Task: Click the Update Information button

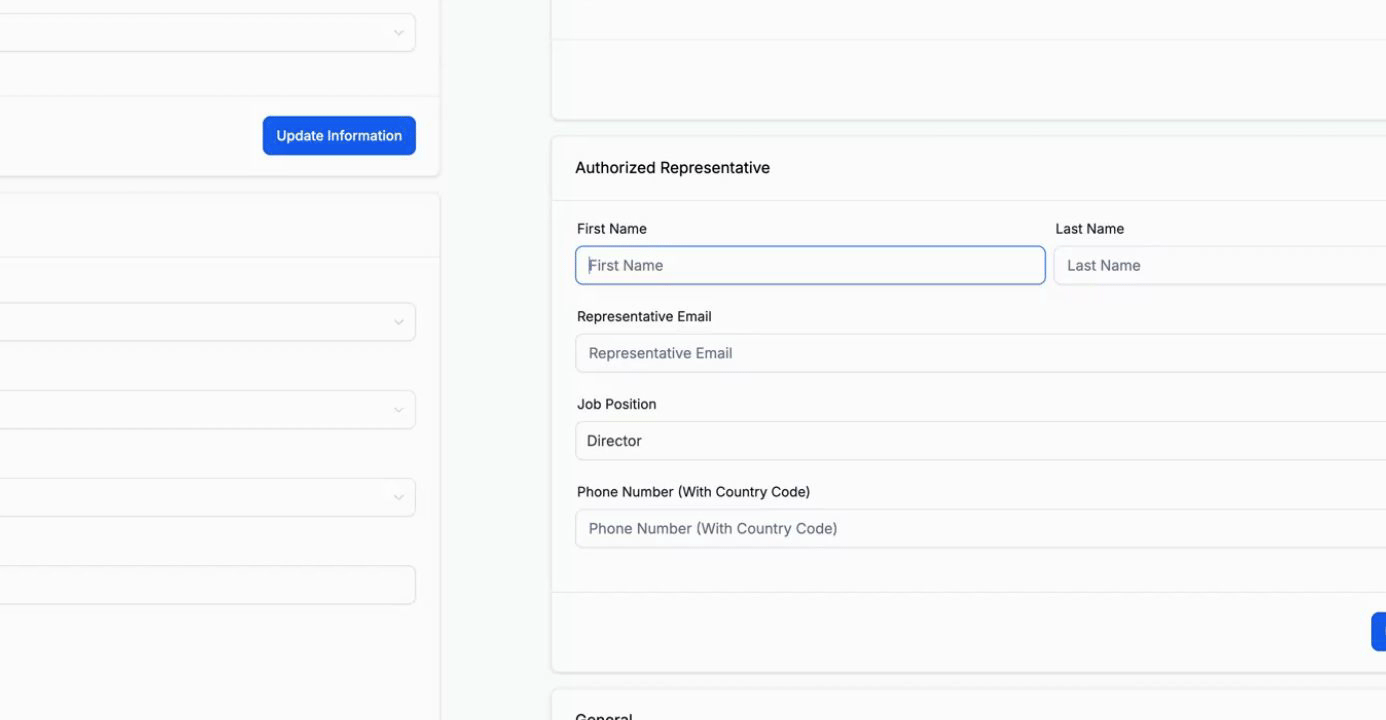Action: tap(339, 136)
